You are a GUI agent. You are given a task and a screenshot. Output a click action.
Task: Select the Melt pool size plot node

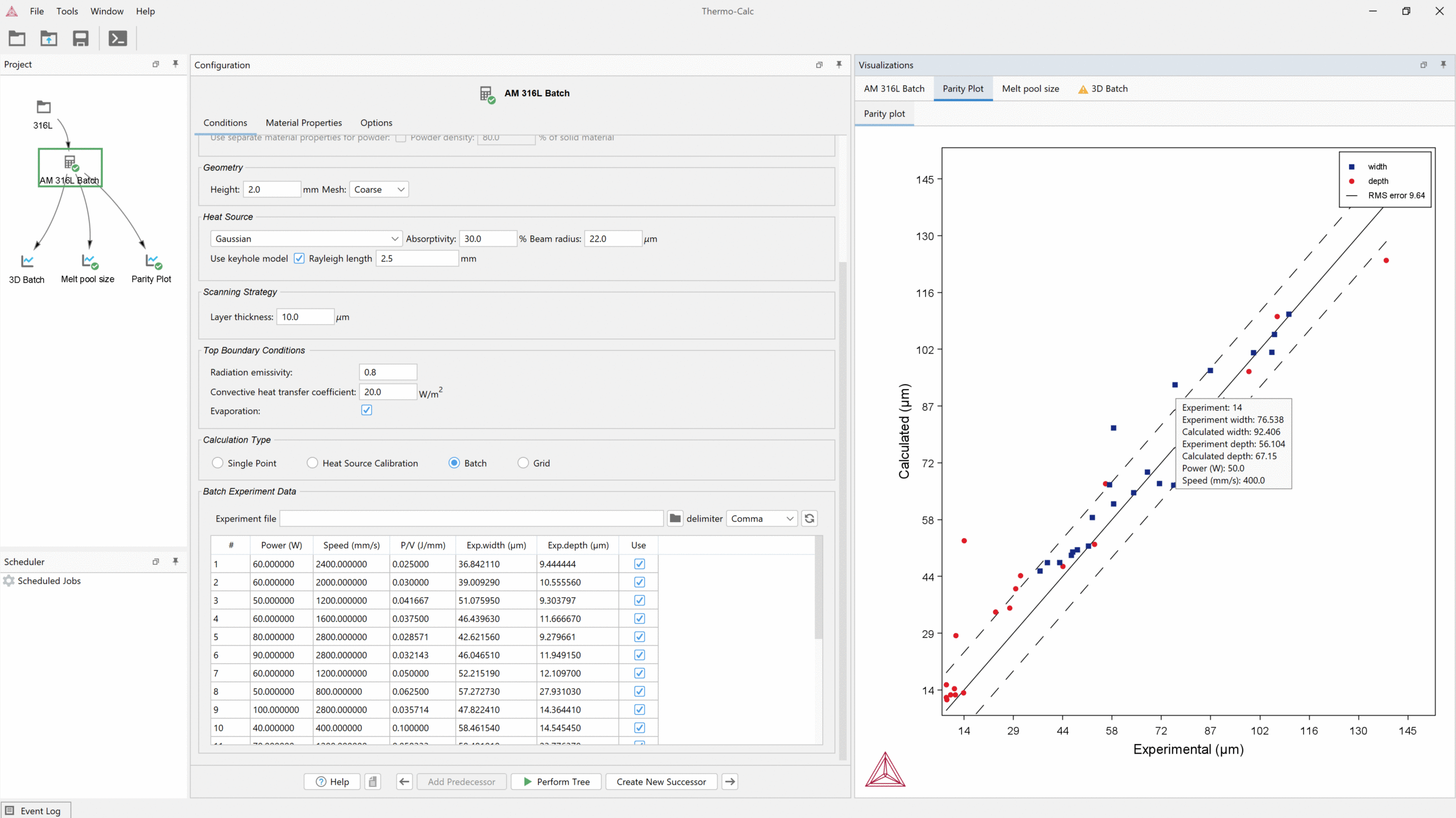pyautogui.click(x=89, y=262)
